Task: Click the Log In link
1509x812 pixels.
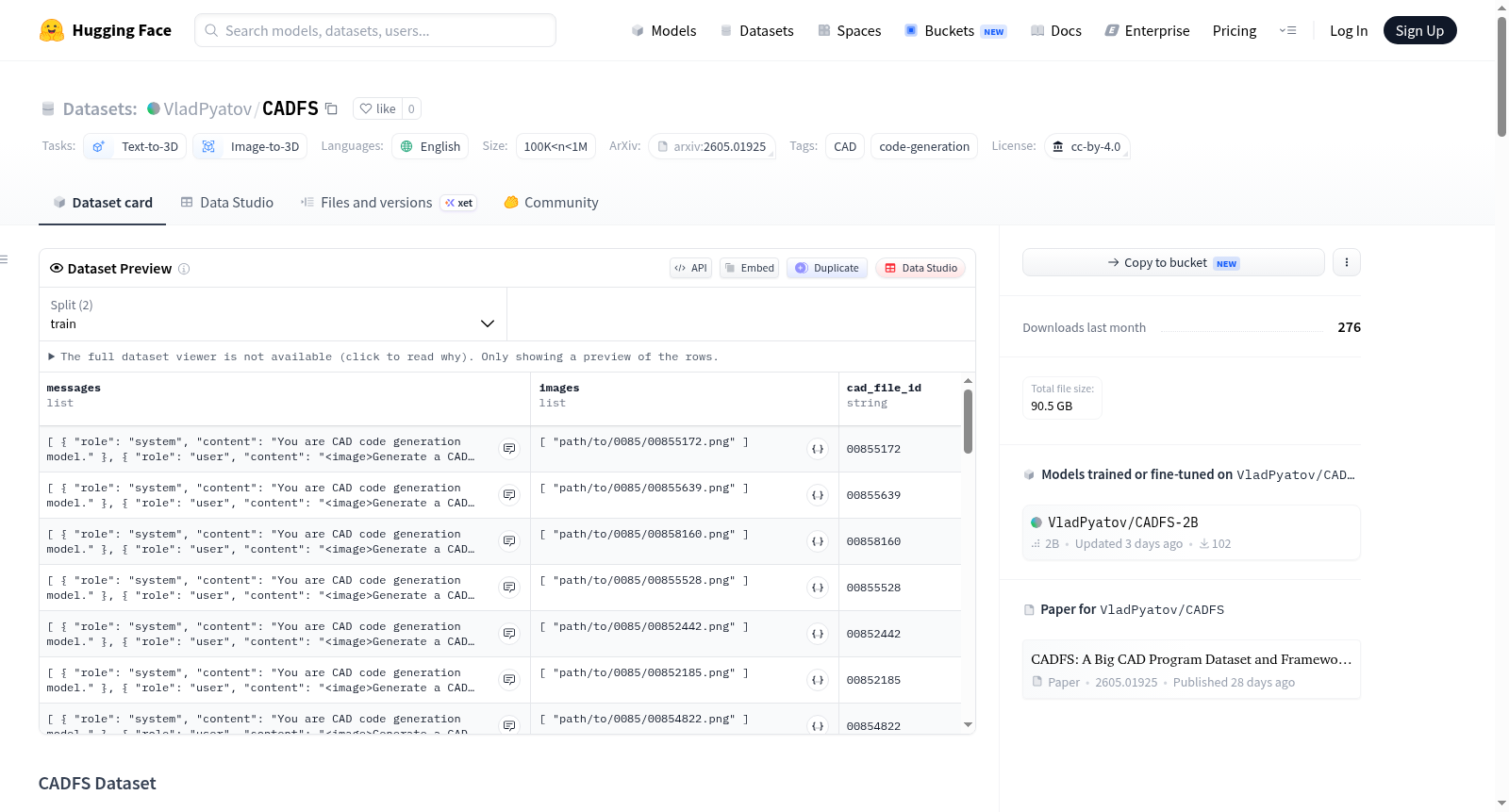Action: [x=1349, y=30]
